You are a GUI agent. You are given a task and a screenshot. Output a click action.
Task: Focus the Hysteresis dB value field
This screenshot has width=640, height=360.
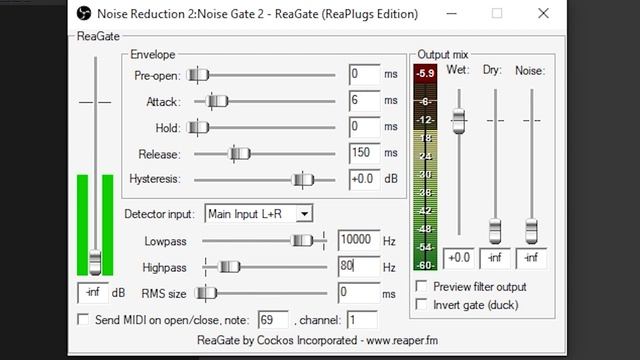[364, 179]
